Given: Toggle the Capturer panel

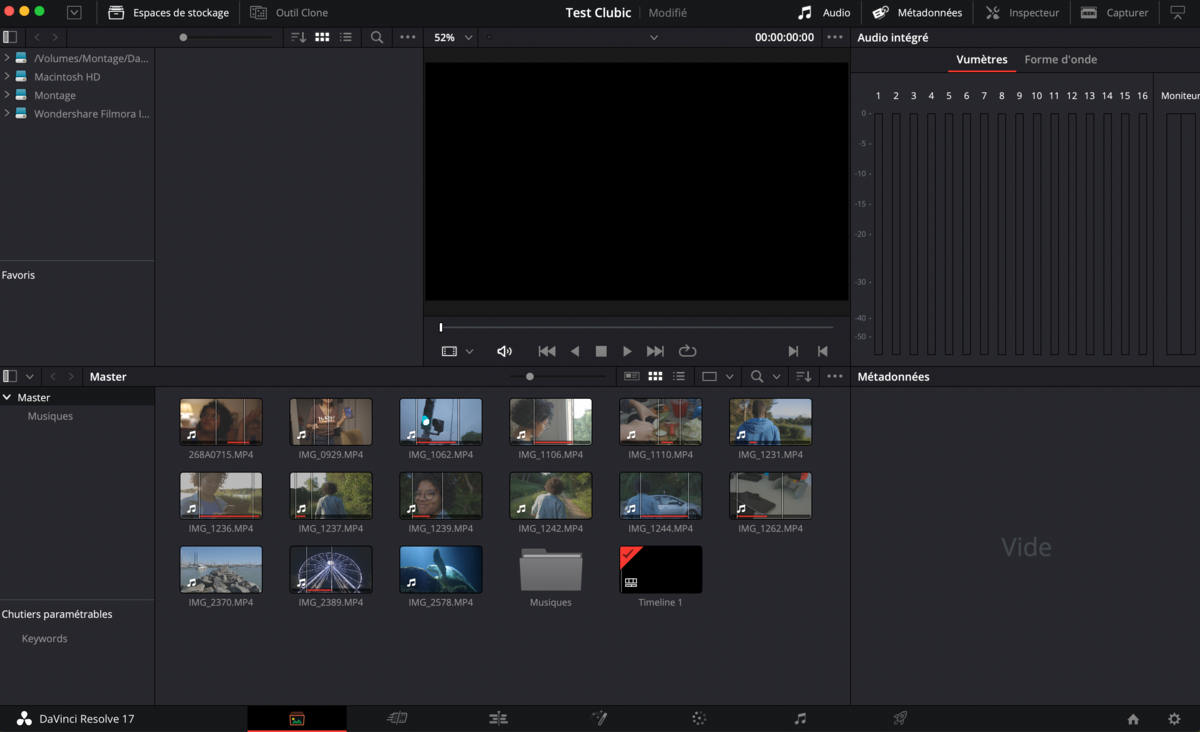Looking at the screenshot, I should tap(1114, 13).
